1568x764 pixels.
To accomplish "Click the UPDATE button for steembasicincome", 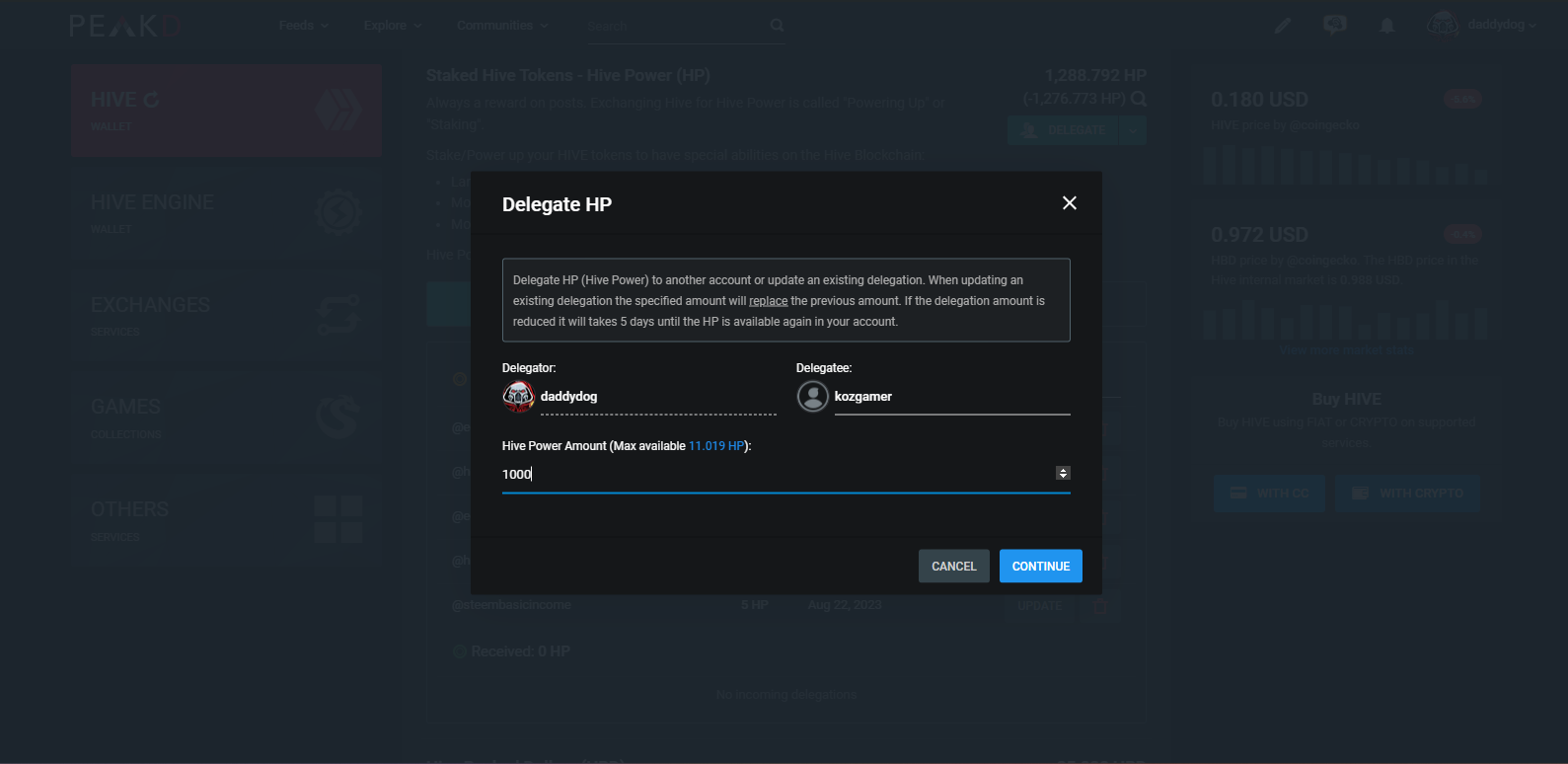I will 1040,605.
